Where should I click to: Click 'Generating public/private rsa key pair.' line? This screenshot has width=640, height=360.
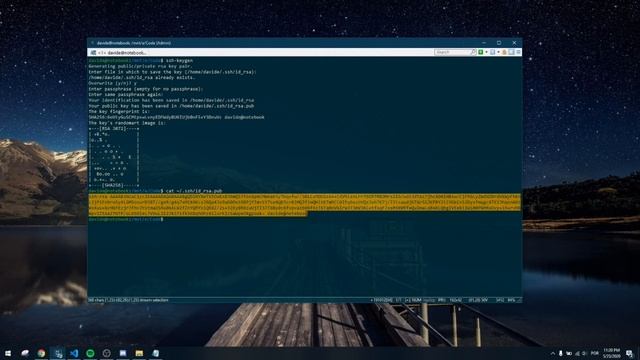pos(140,66)
